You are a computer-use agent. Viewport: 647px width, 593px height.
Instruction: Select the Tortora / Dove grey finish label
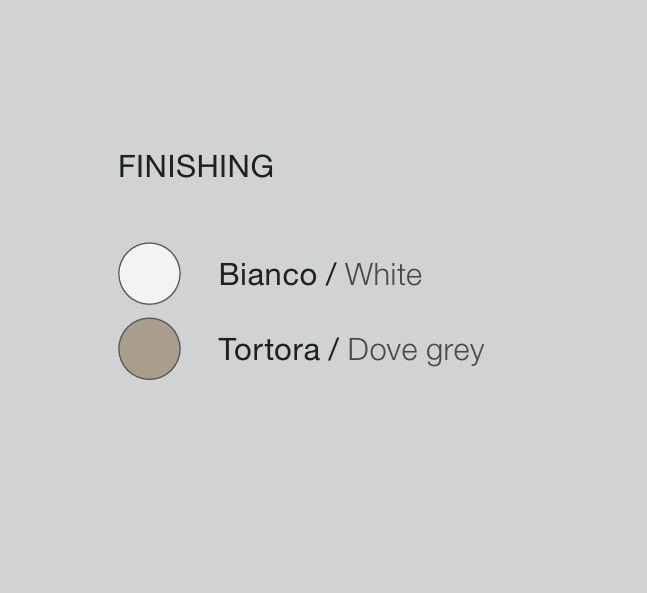coord(351,350)
